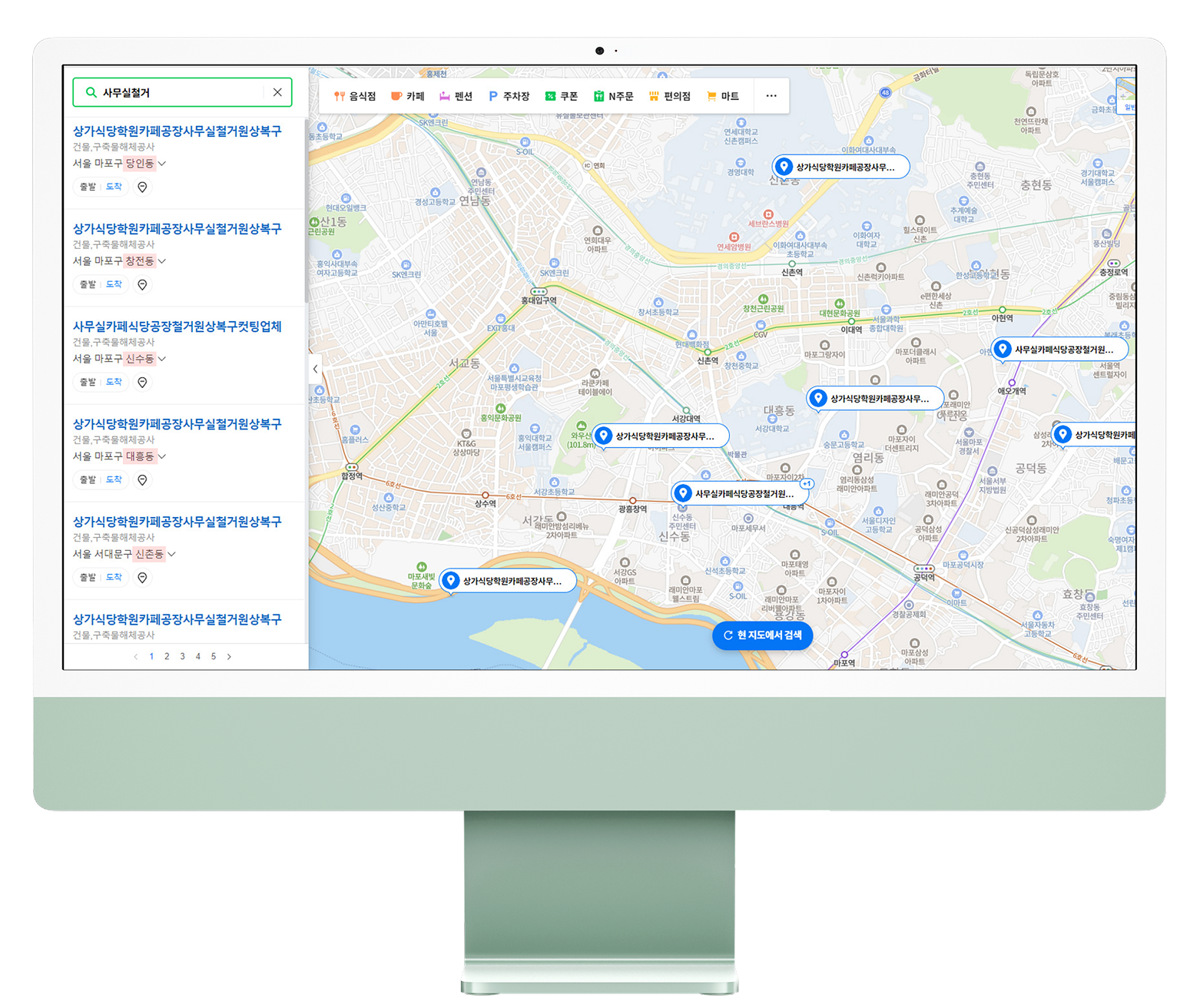The image size is (1200, 1008).
Task: Select the 편의점 category filter
Action: coord(669,96)
